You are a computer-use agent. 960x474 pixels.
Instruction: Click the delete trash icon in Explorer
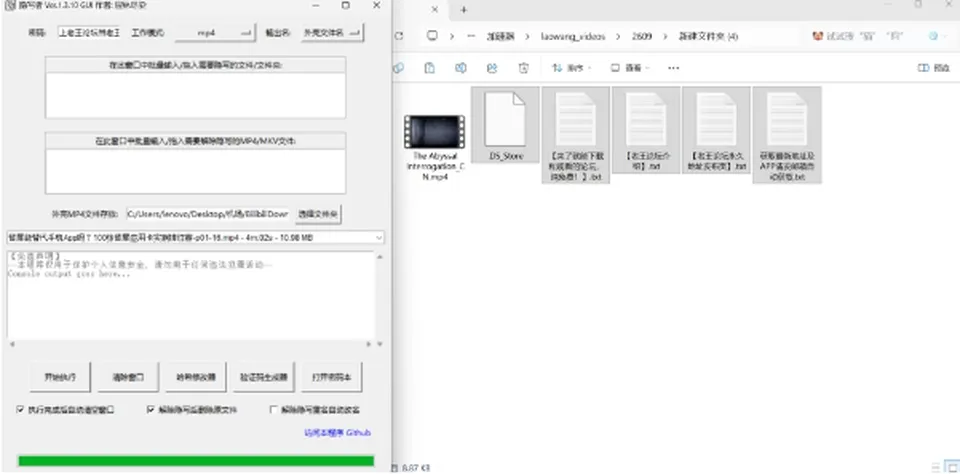click(x=523, y=68)
